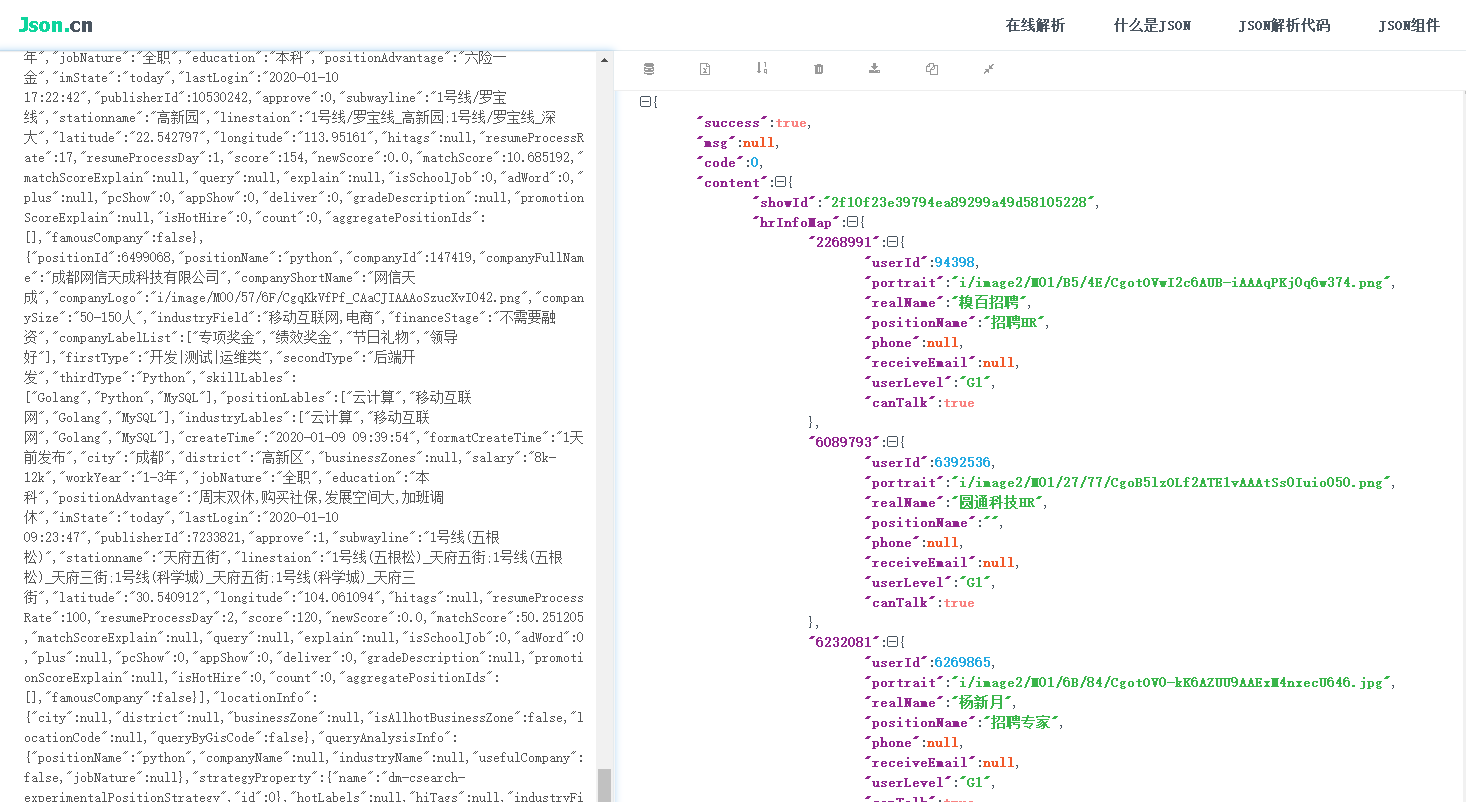Viewport: 1466px width, 802px height.
Task: Click the userId value 94398
Action: point(954,263)
